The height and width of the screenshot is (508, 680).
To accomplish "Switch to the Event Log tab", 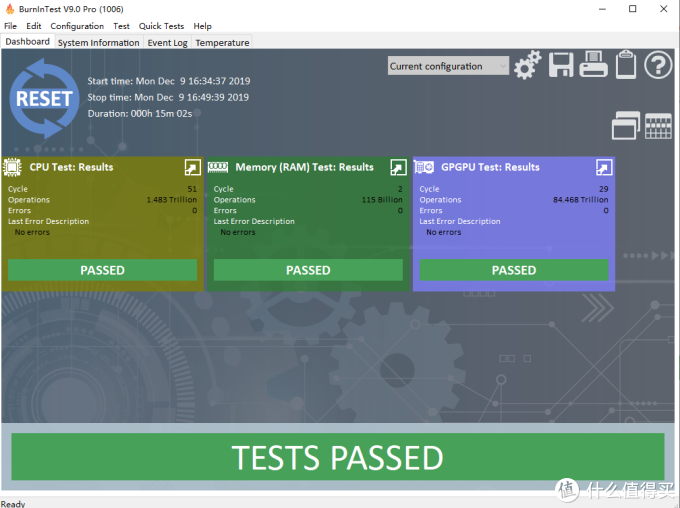I will click(167, 43).
